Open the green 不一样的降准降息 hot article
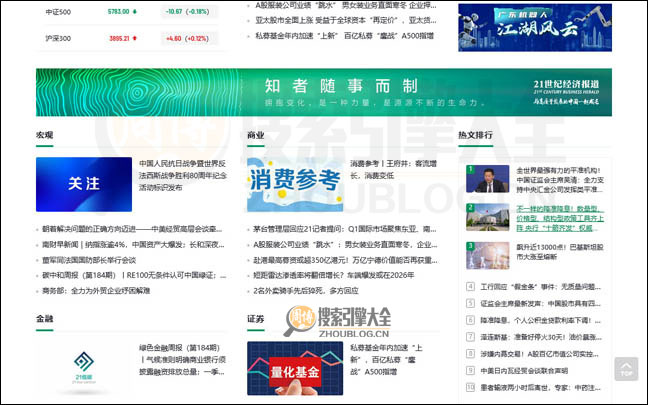The width and height of the screenshot is (648, 405). pyautogui.click(x=560, y=218)
